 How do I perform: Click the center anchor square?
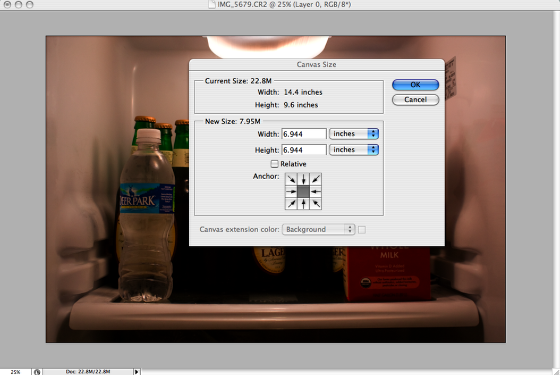(x=303, y=191)
